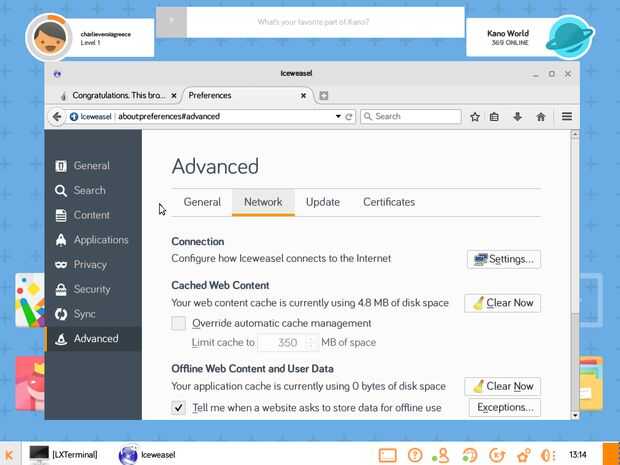Open the URL bar history dropdown arrow
The image size is (620, 465).
tap(338, 117)
